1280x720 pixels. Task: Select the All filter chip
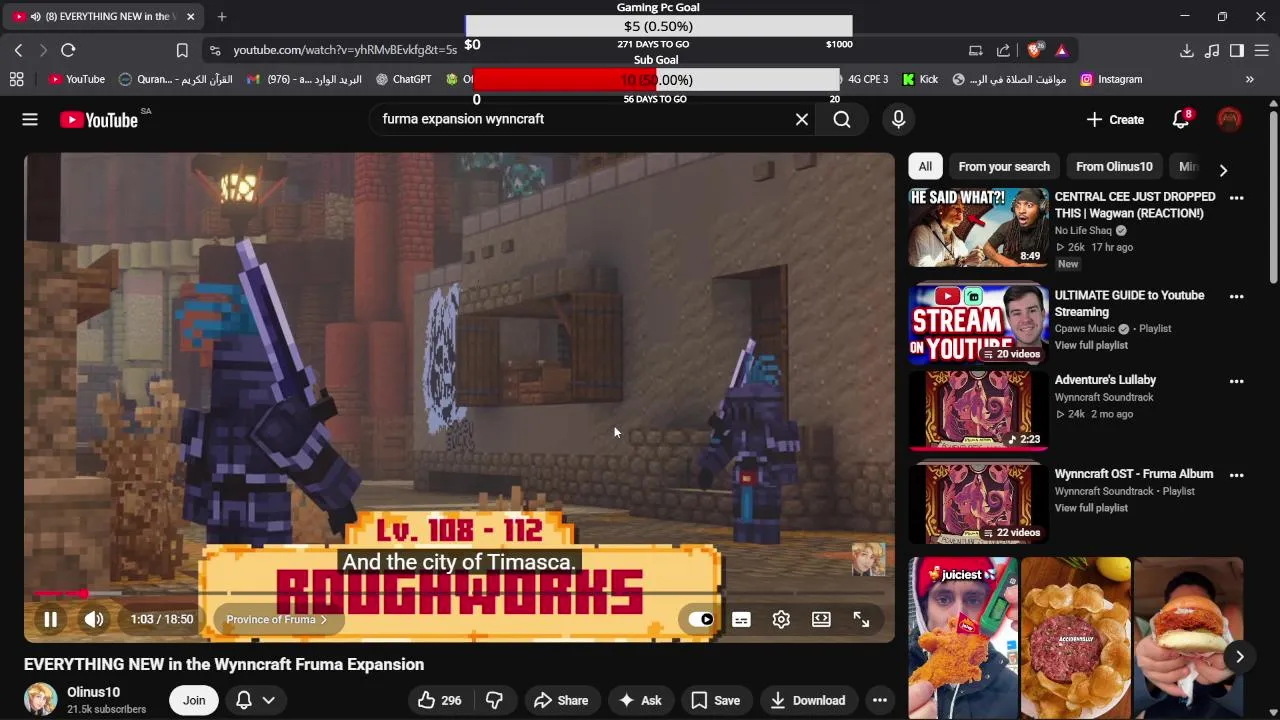(925, 167)
